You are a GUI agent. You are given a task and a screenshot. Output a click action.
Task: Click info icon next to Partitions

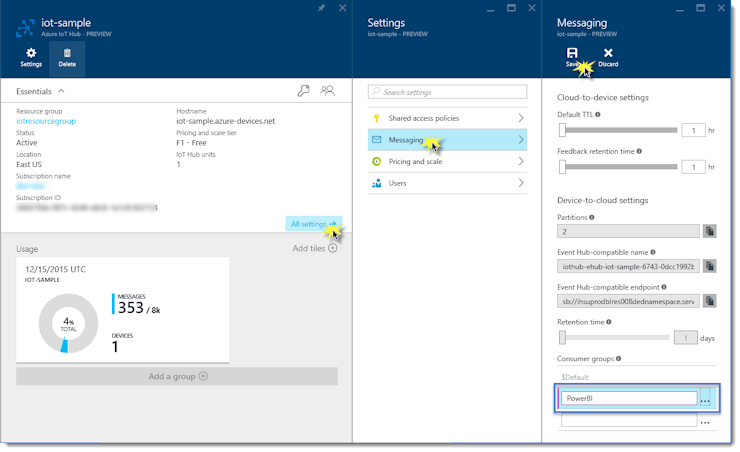(x=592, y=218)
